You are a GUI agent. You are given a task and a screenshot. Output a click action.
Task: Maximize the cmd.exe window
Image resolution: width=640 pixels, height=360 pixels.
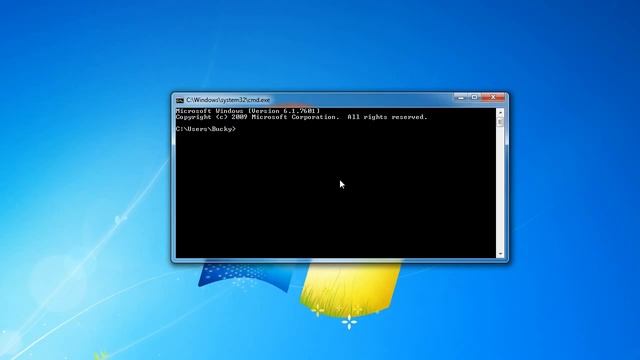click(474, 98)
